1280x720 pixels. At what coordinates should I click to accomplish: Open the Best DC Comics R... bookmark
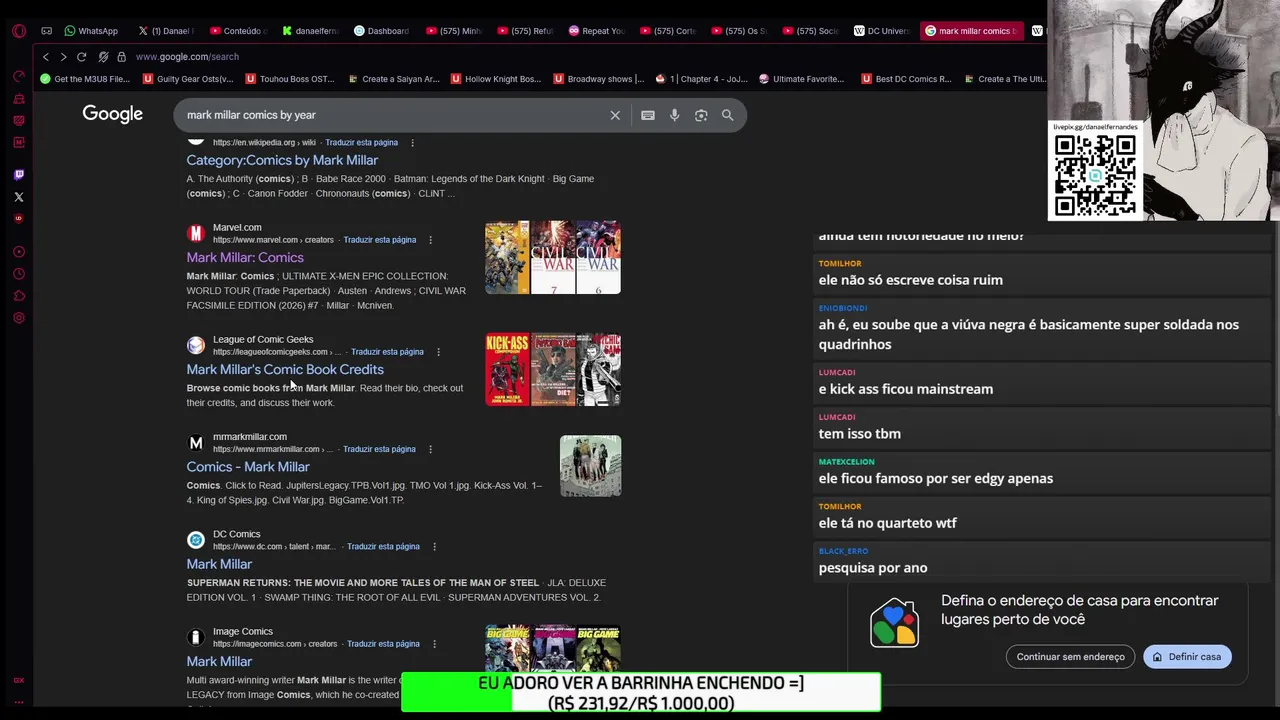(906, 79)
